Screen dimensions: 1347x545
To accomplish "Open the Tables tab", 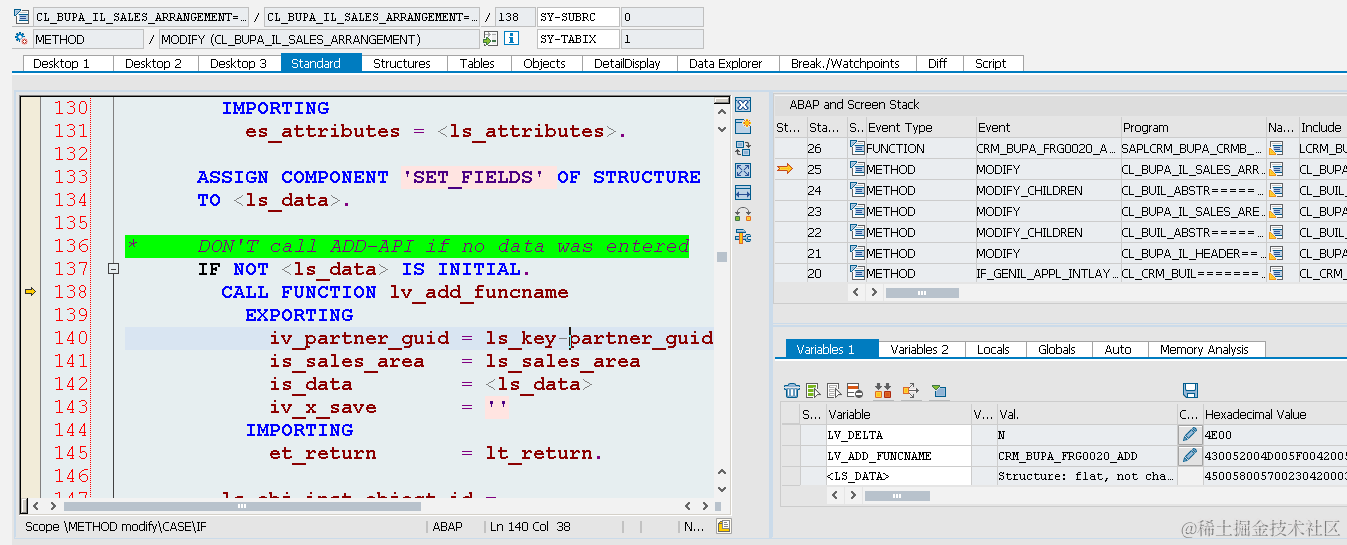I will pyautogui.click(x=477, y=63).
